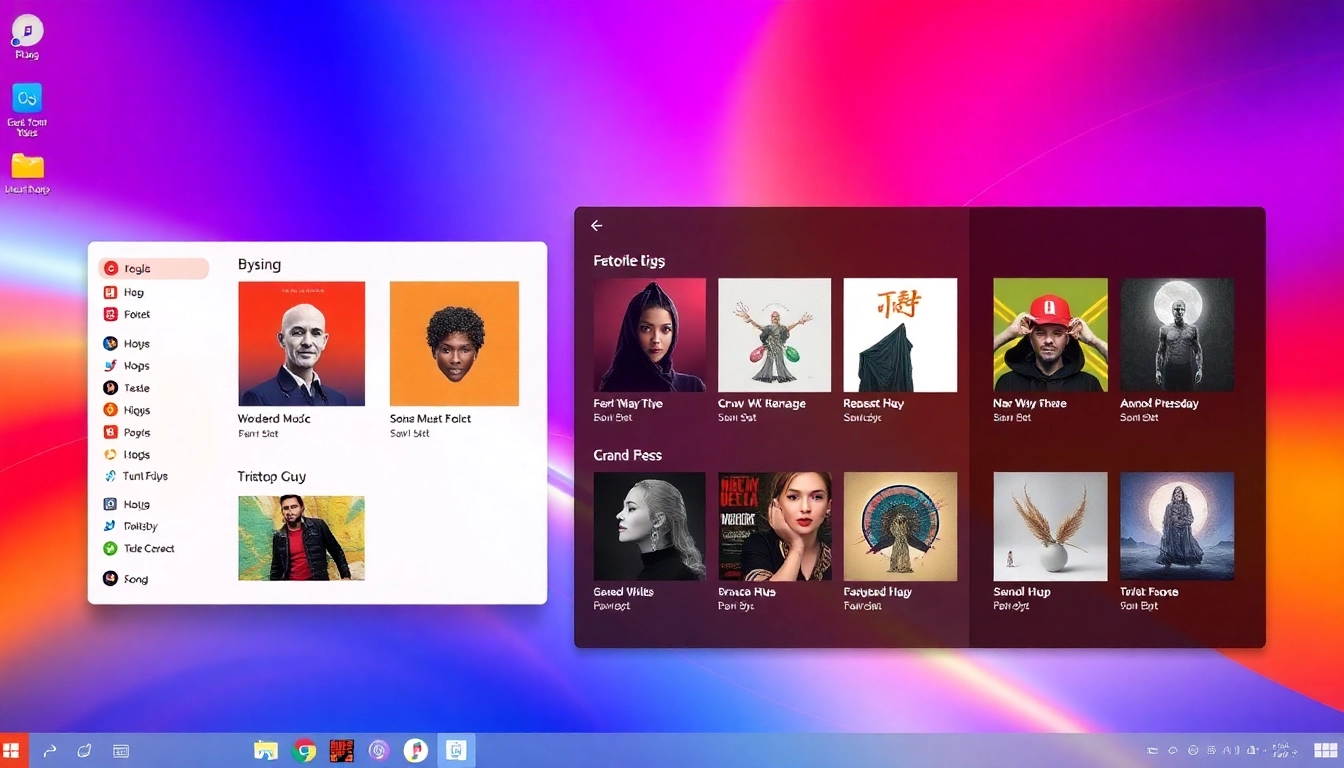Select the highlighted top item in the sidebar
Image resolution: width=1344 pixels, height=768 pixels.
pyautogui.click(x=154, y=268)
